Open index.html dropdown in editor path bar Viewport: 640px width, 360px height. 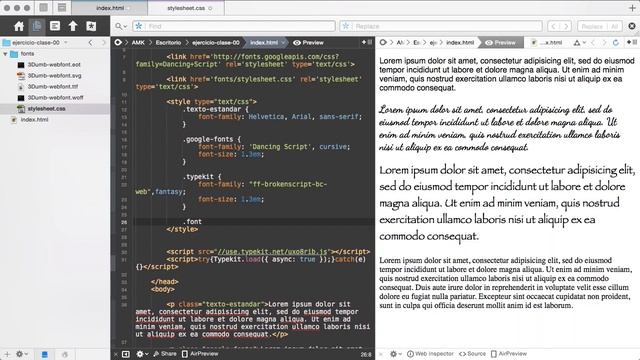(267, 42)
